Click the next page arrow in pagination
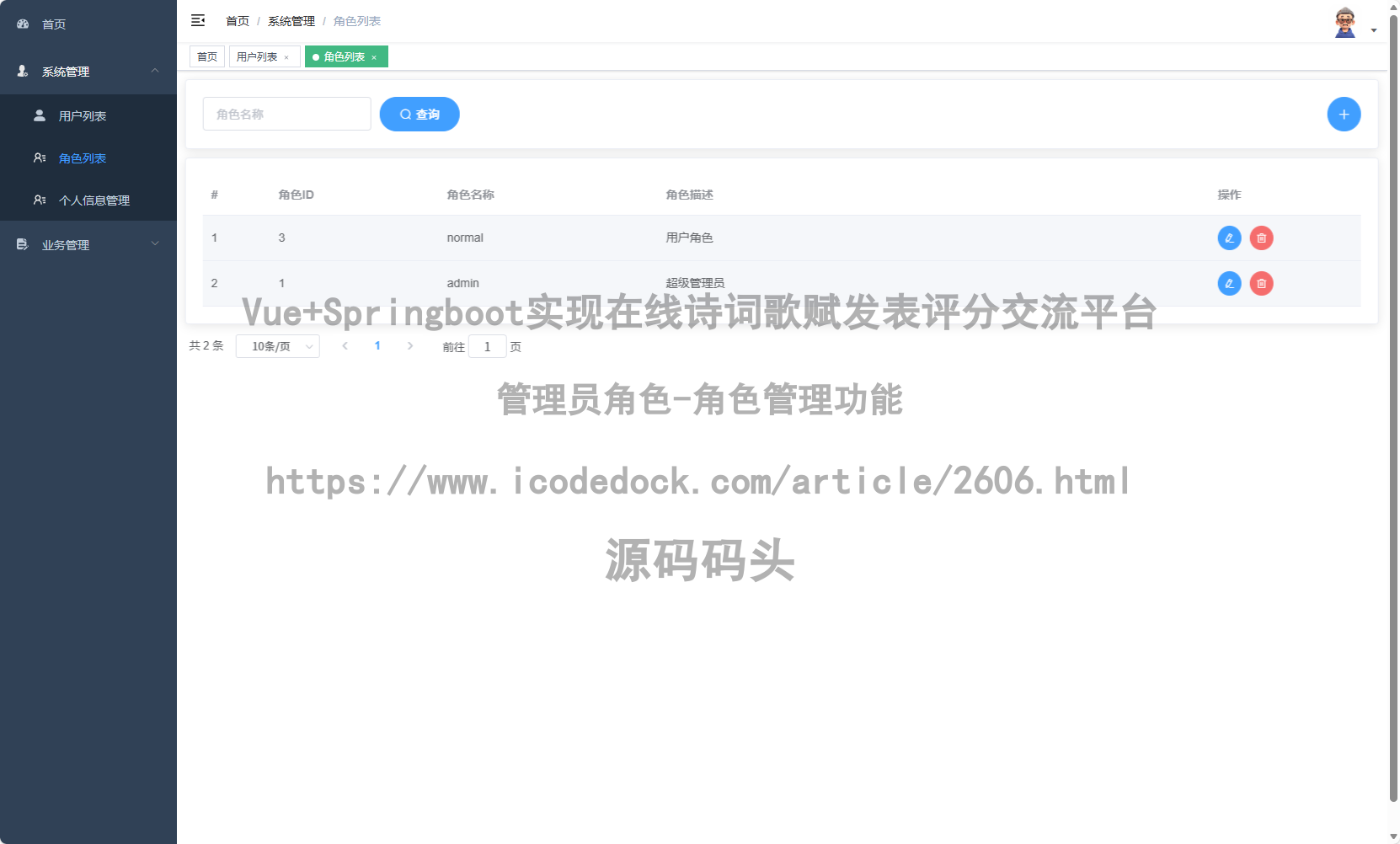Image resolution: width=1400 pixels, height=844 pixels. pyautogui.click(x=410, y=345)
